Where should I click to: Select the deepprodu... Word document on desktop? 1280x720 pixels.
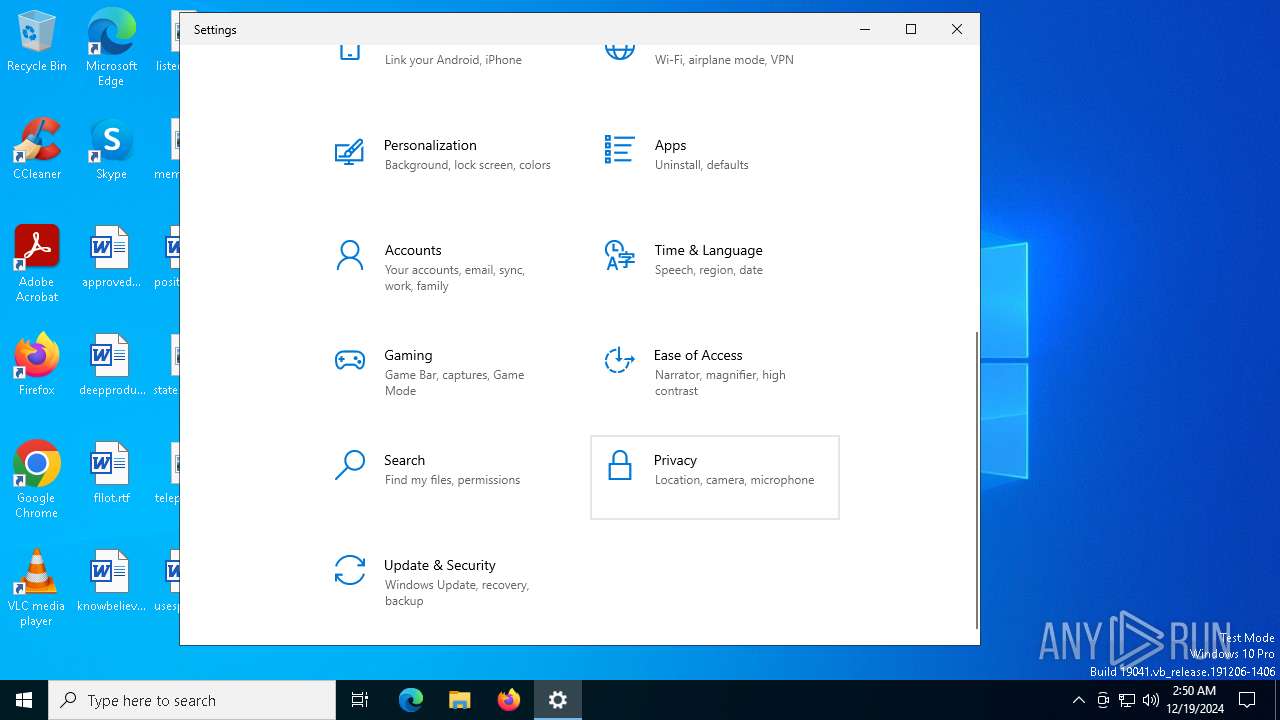111,365
